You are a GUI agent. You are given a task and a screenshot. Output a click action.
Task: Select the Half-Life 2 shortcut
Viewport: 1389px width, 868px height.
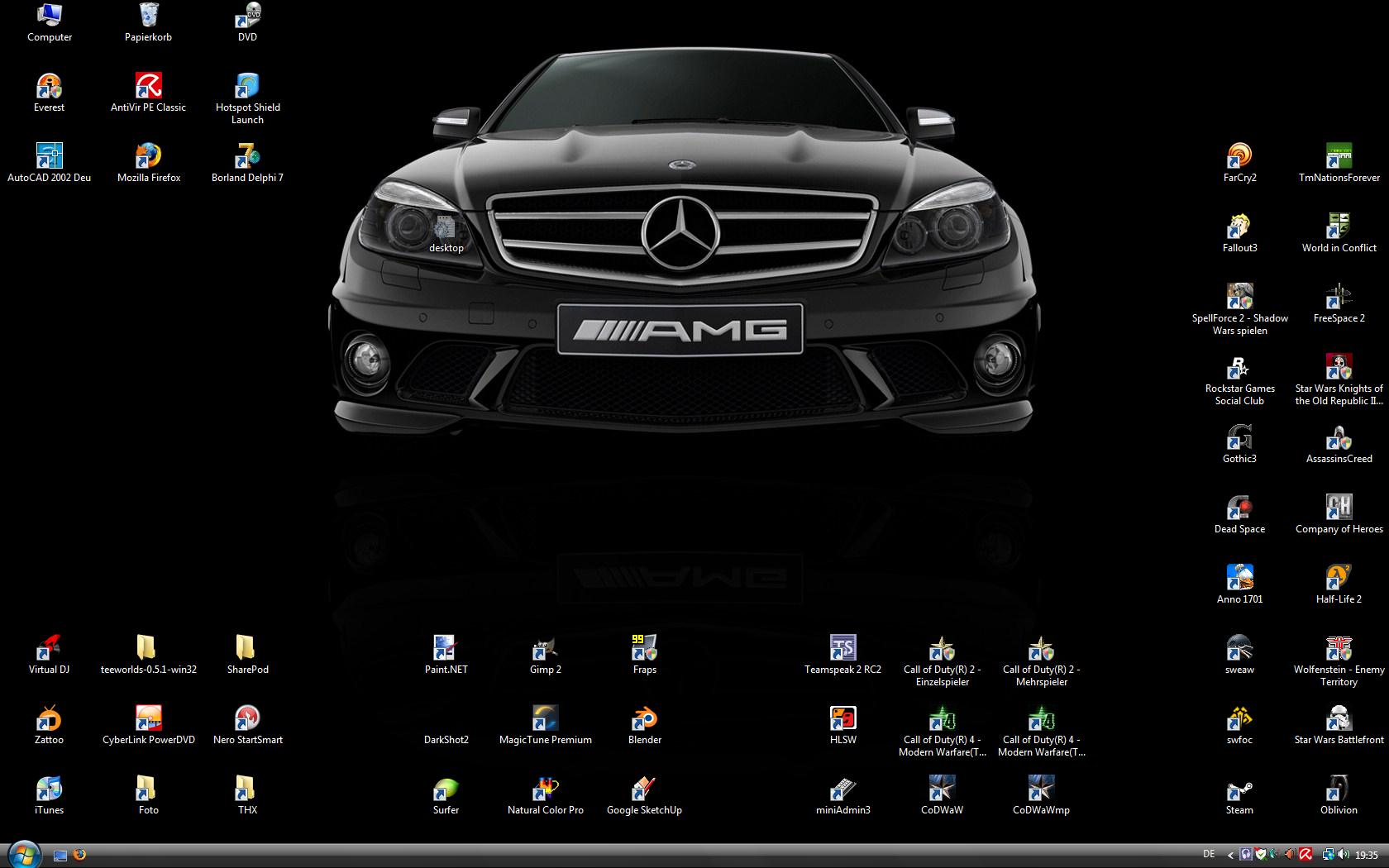(x=1339, y=579)
